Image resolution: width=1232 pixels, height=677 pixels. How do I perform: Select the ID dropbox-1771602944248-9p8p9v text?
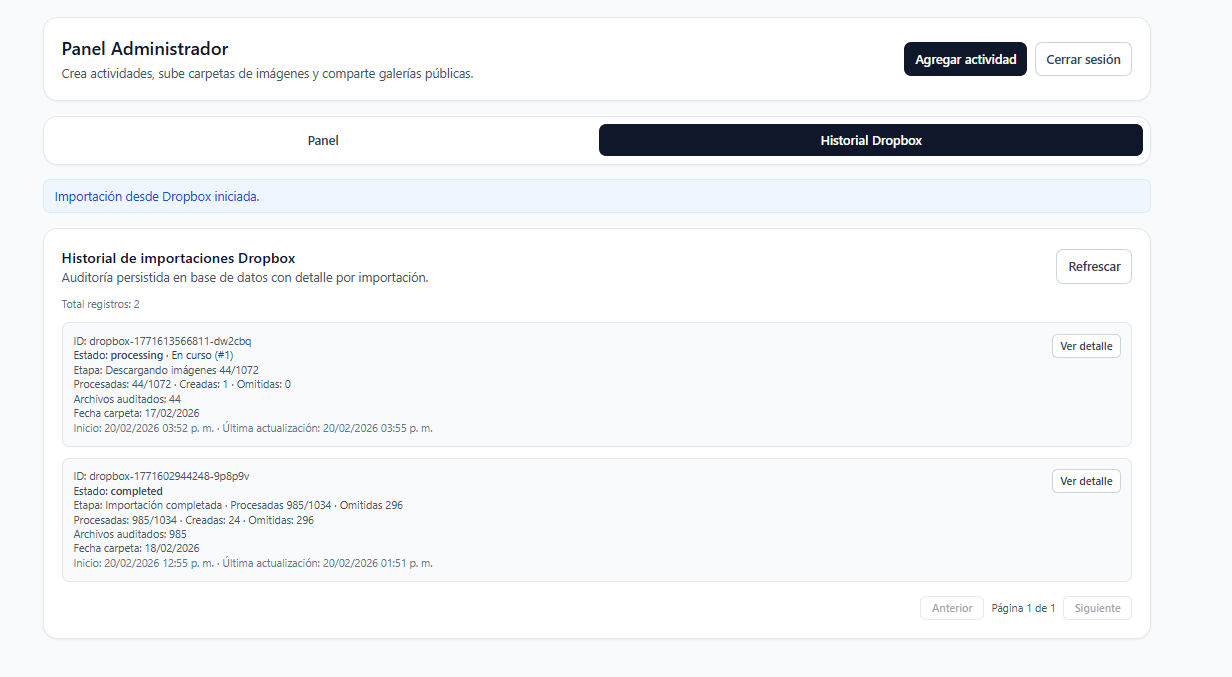click(161, 476)
